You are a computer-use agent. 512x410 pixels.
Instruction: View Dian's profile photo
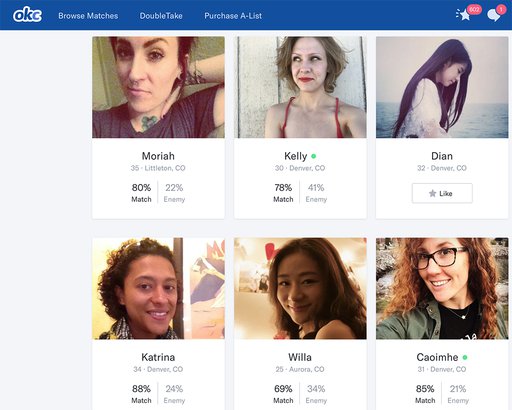click(442, 87)
